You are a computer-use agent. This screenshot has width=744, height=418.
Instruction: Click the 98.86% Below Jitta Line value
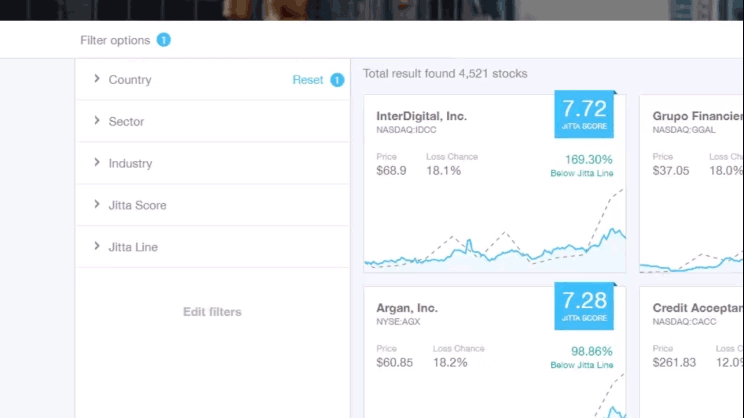point(582,357)
